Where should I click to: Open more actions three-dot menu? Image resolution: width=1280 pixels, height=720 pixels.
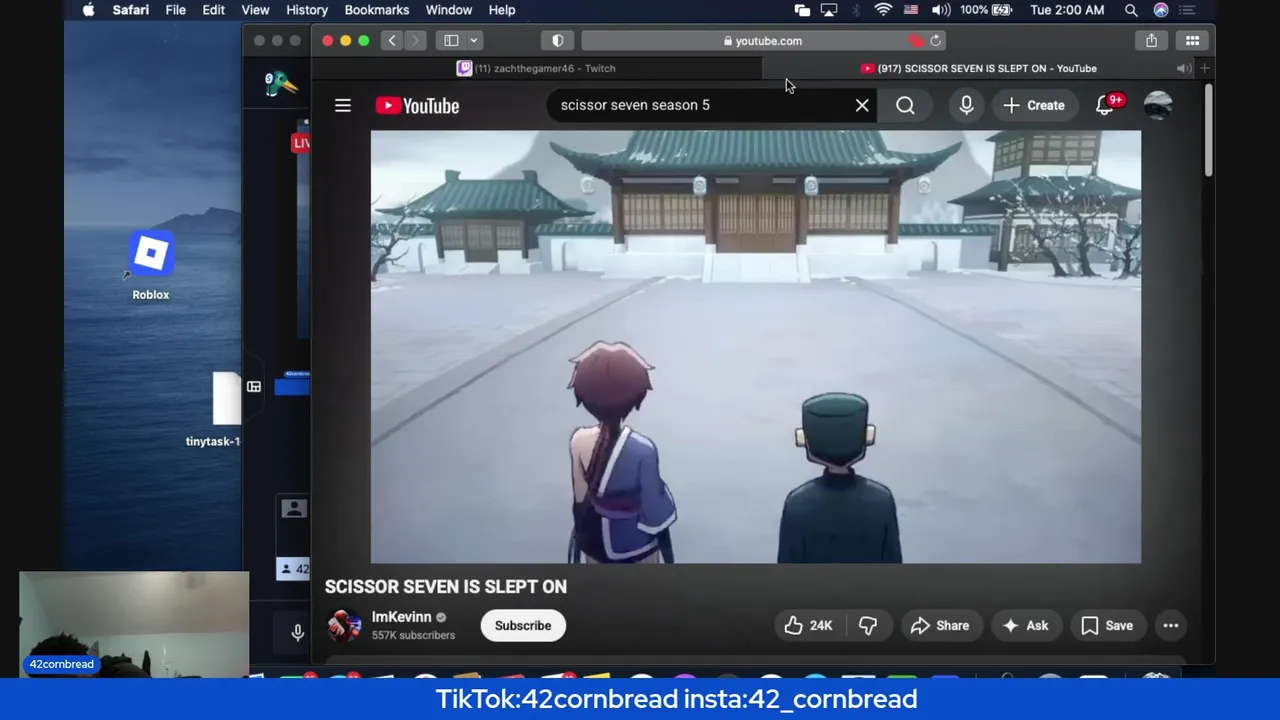[x=1171, y=625]
